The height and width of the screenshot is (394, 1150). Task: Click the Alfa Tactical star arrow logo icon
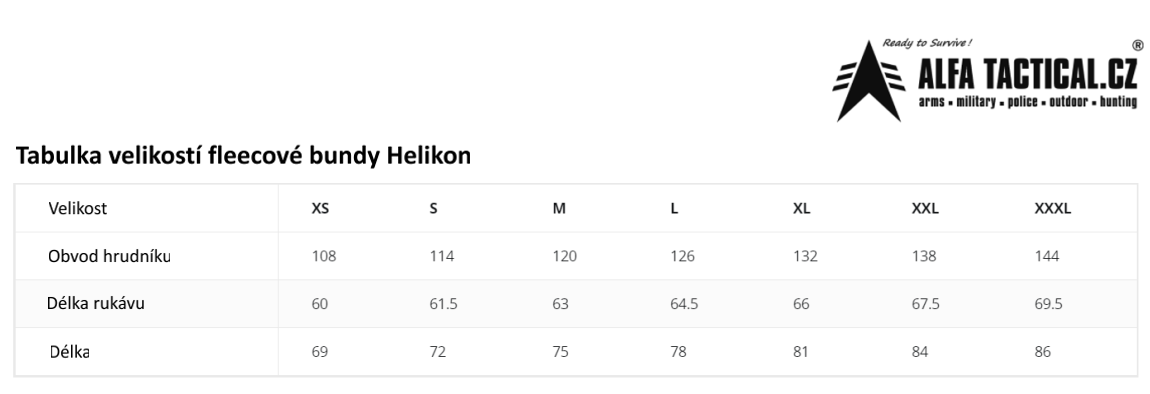pyautogui.click(x=868, y=81)
